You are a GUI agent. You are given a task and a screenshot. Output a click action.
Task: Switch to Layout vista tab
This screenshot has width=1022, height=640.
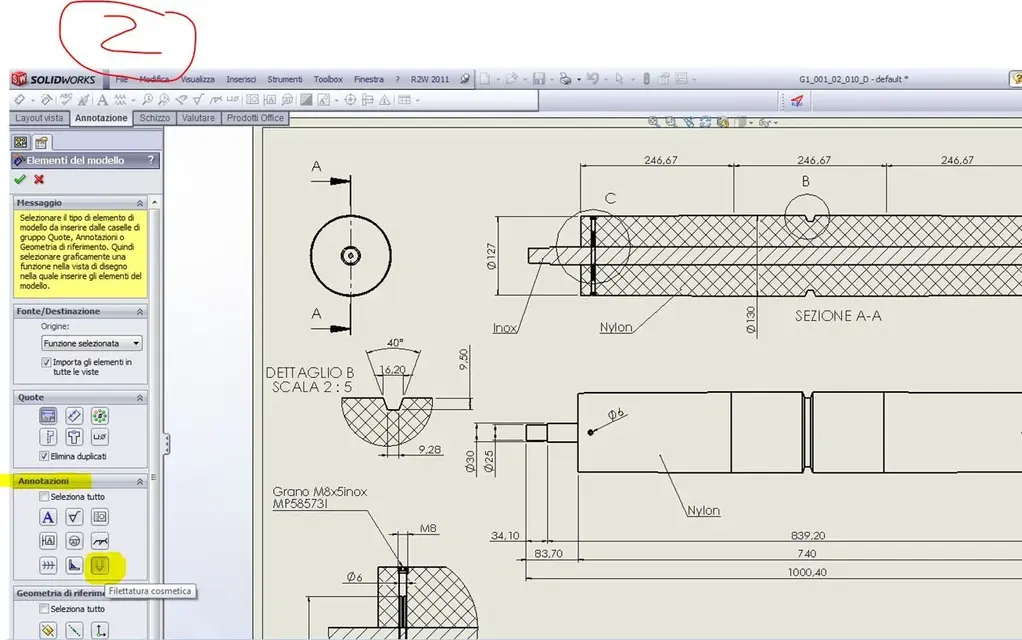click(39, 118)
